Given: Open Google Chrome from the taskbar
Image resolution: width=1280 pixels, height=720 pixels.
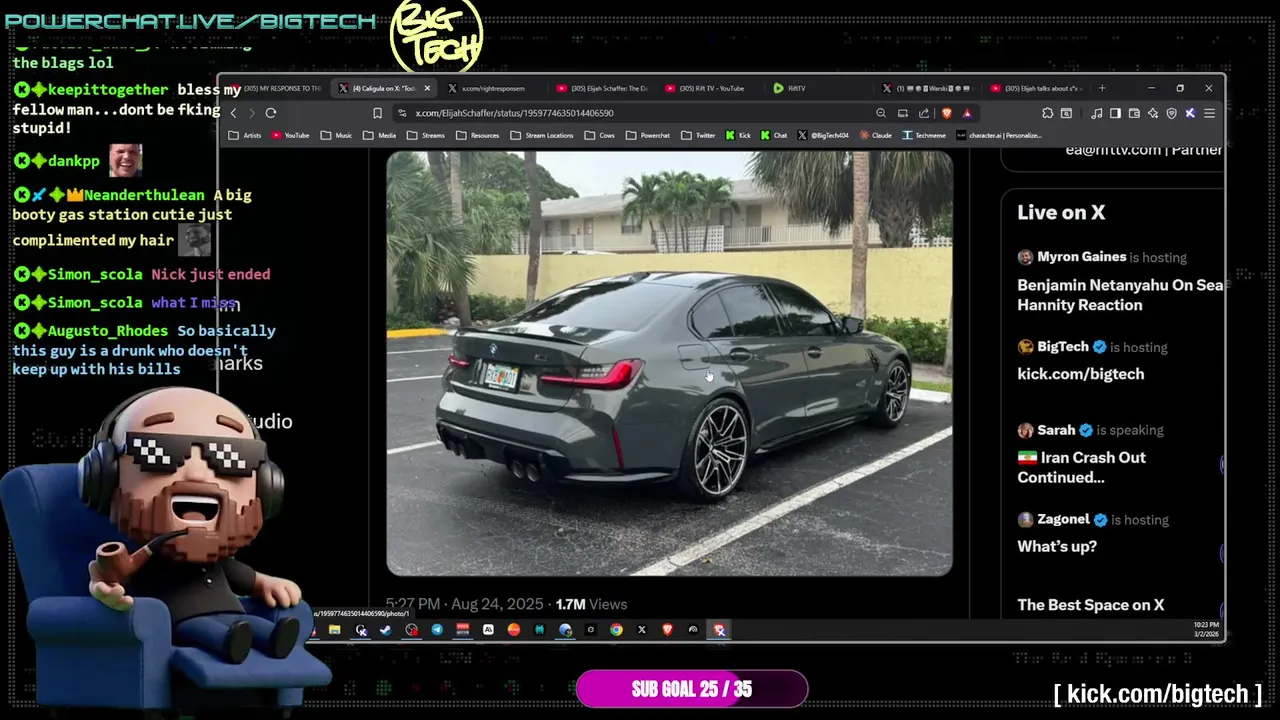Looking at the screenshot, I should click(x=616, y=630).
